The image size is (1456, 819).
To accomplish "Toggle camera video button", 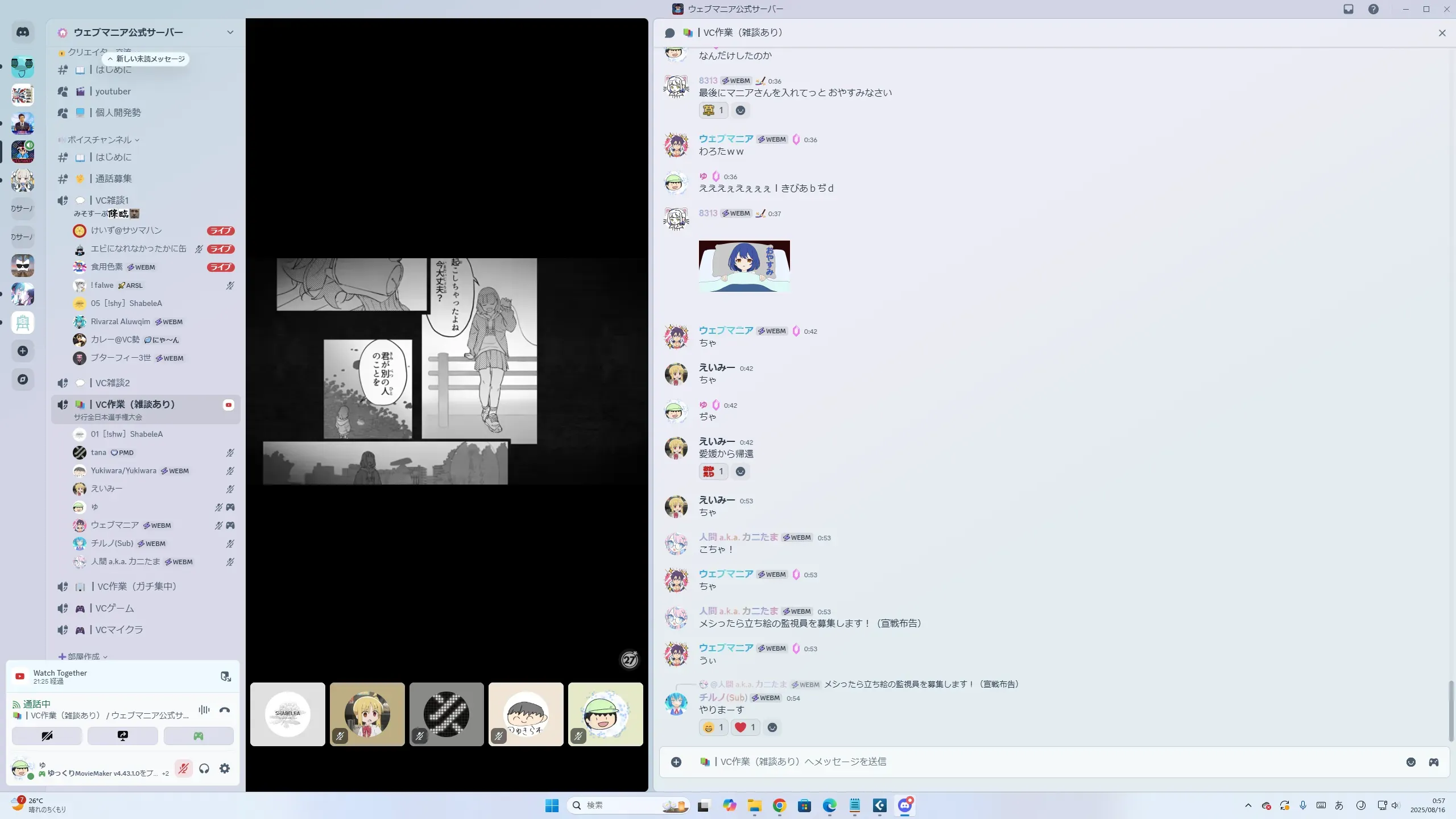I will tap(47, 736).
